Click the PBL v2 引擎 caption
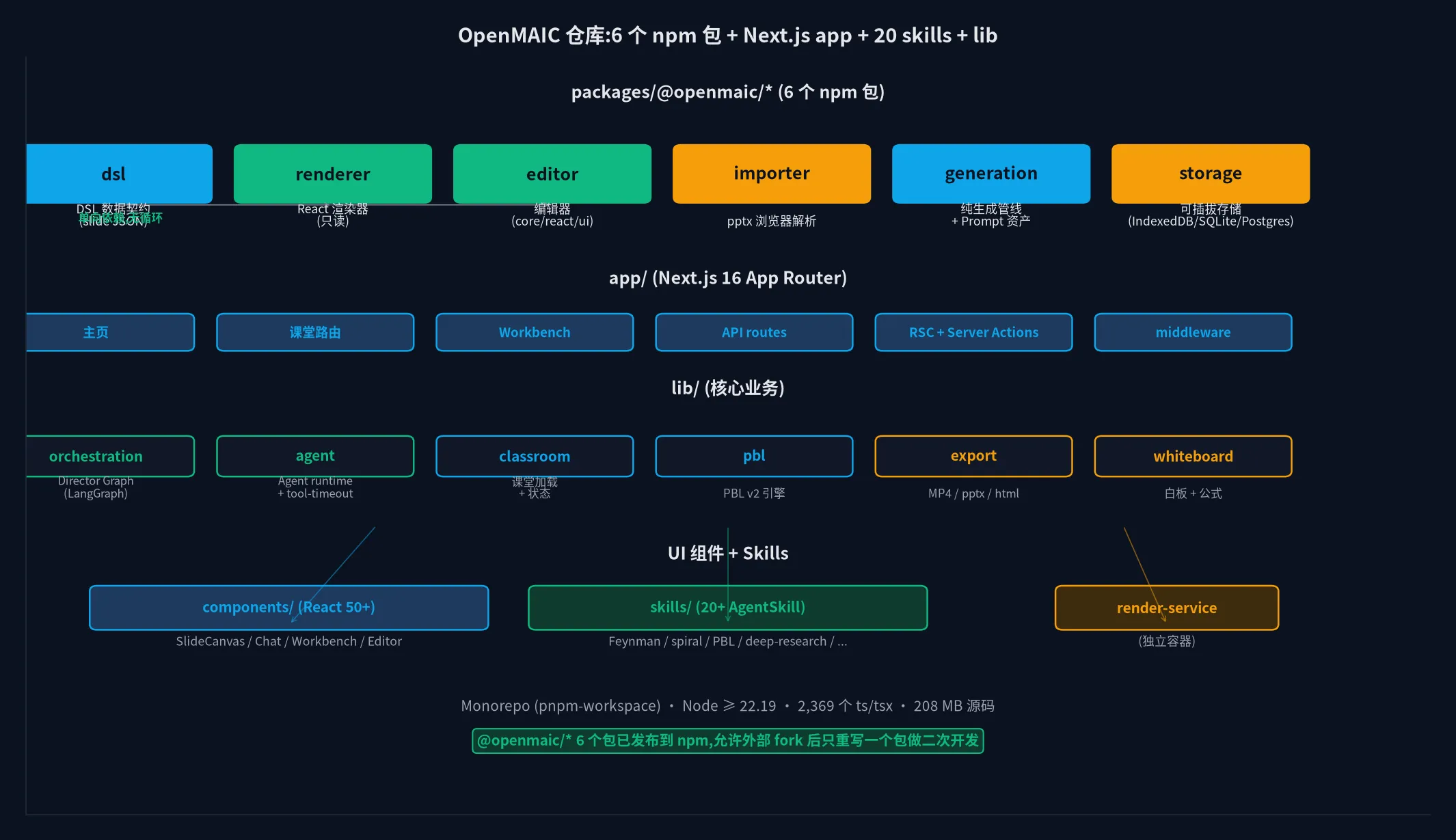 pyautogui.click(x=754, y=493)
